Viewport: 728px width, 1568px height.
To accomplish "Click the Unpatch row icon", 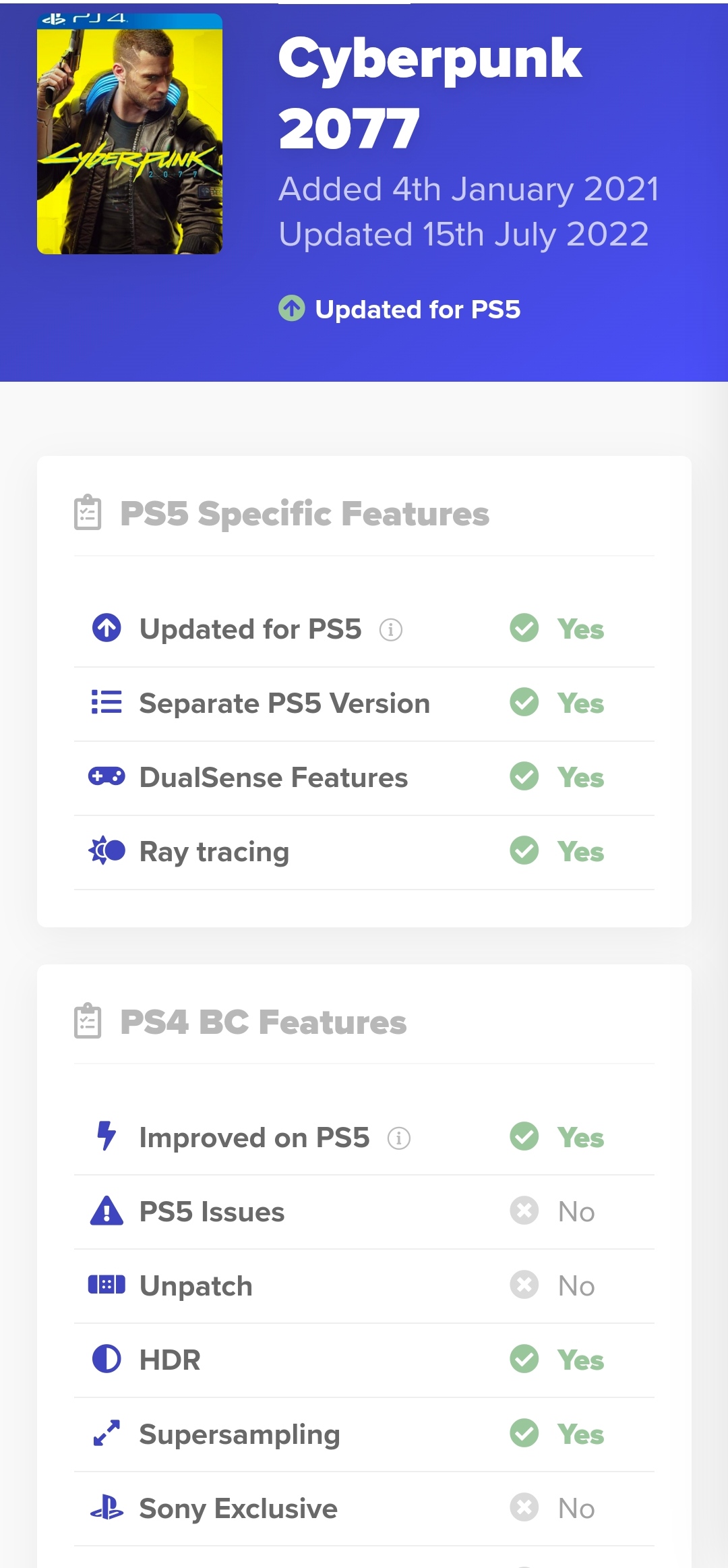I will click(107, 1285).
